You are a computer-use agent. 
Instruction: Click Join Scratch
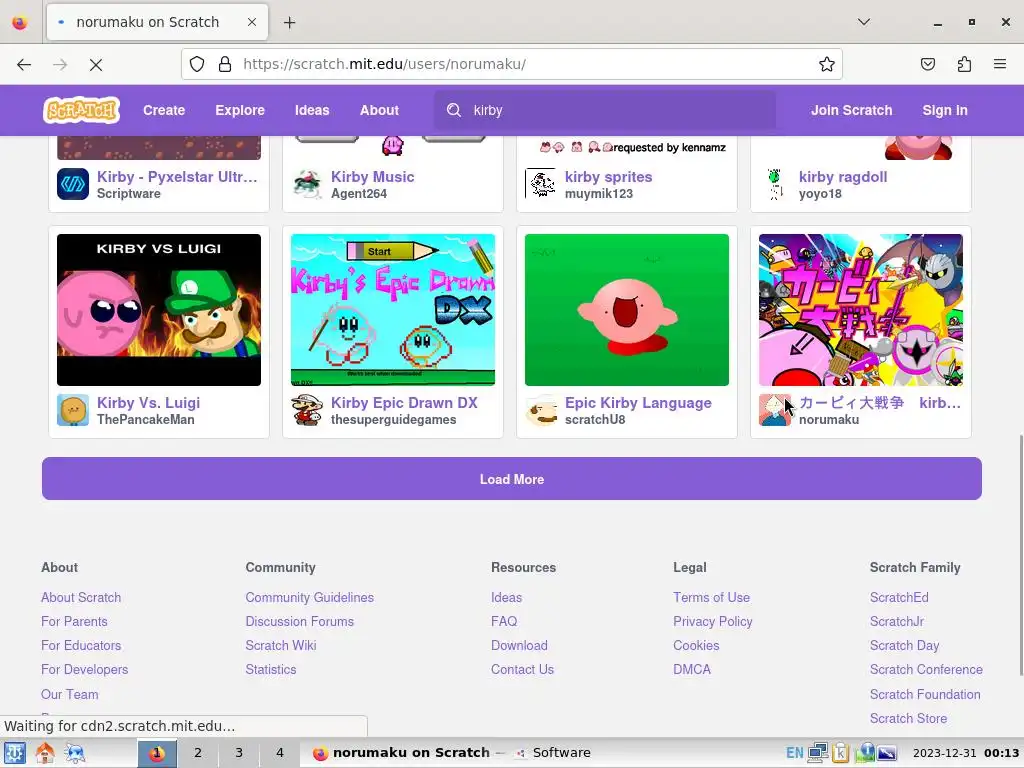(x=852, y=110)
